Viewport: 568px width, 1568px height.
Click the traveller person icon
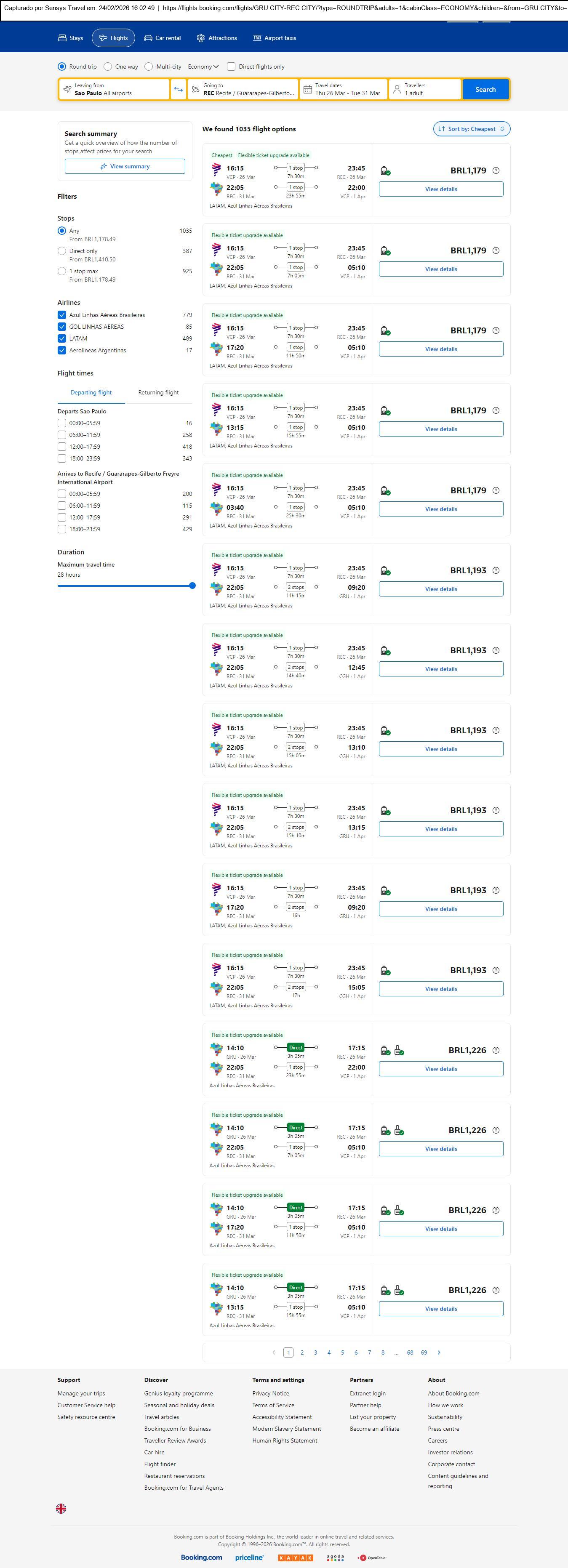click(397, 90)
